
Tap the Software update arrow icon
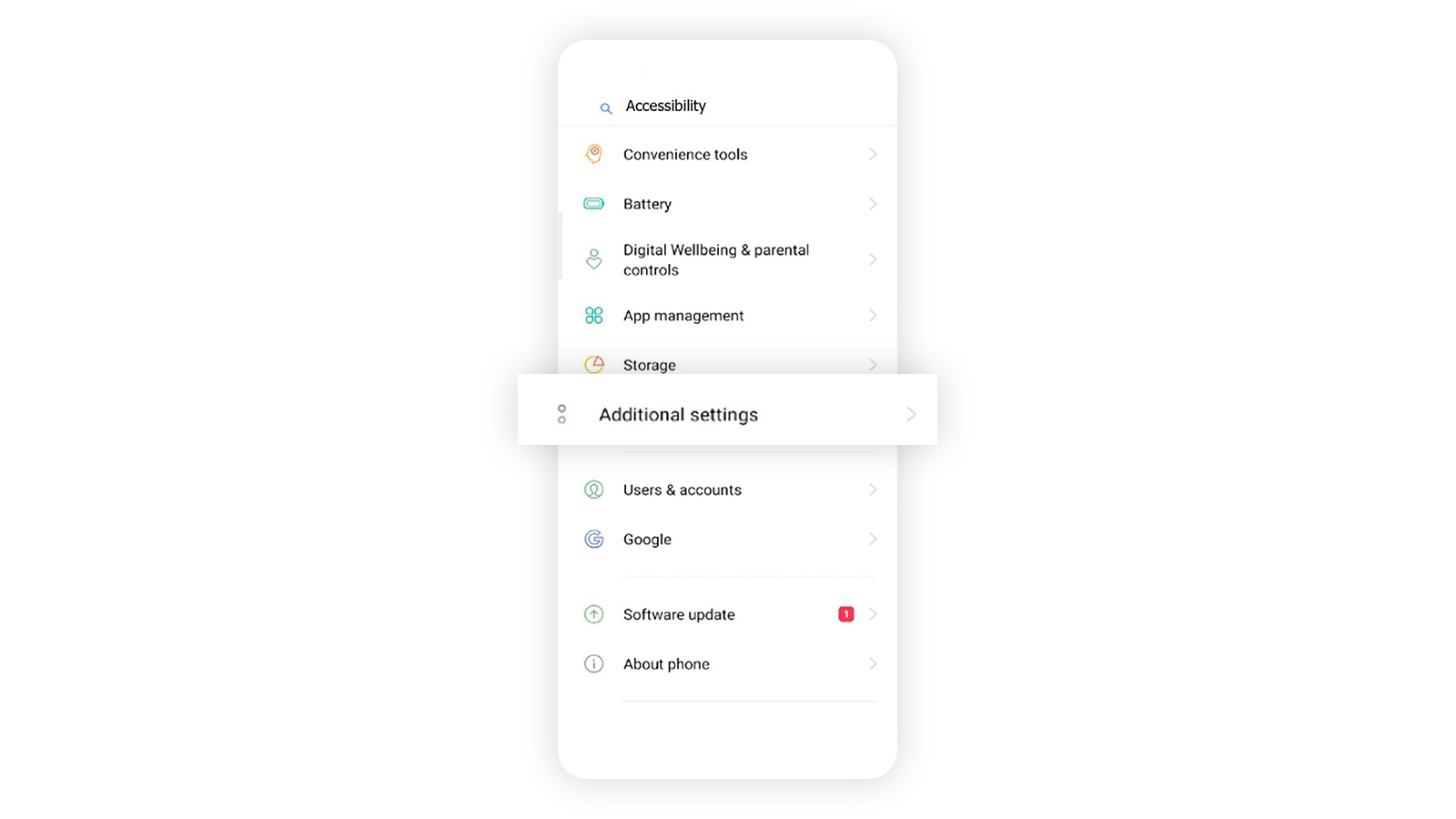point(593,614)
